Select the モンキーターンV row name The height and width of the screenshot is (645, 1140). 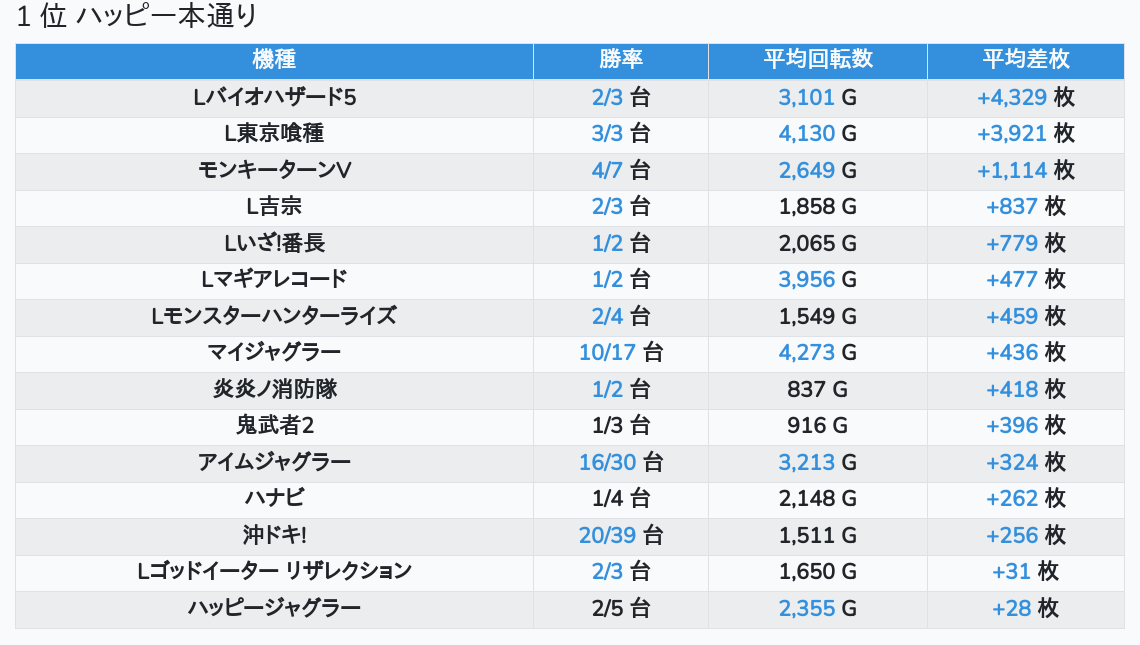[274, 171]
